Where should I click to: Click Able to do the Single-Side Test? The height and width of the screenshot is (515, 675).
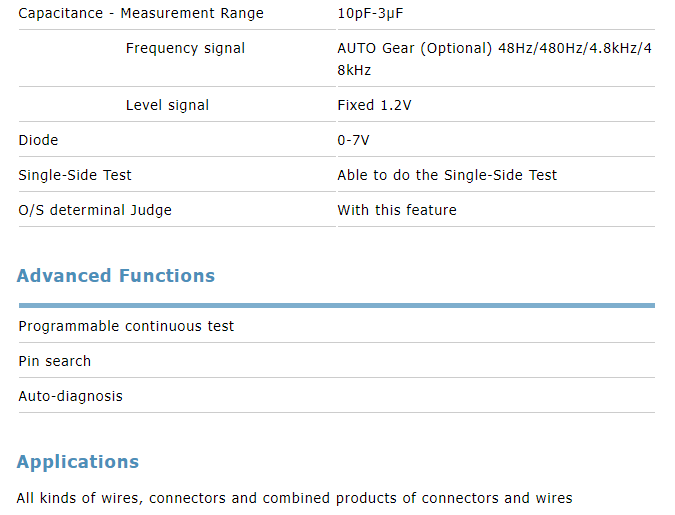pos(447,175)
